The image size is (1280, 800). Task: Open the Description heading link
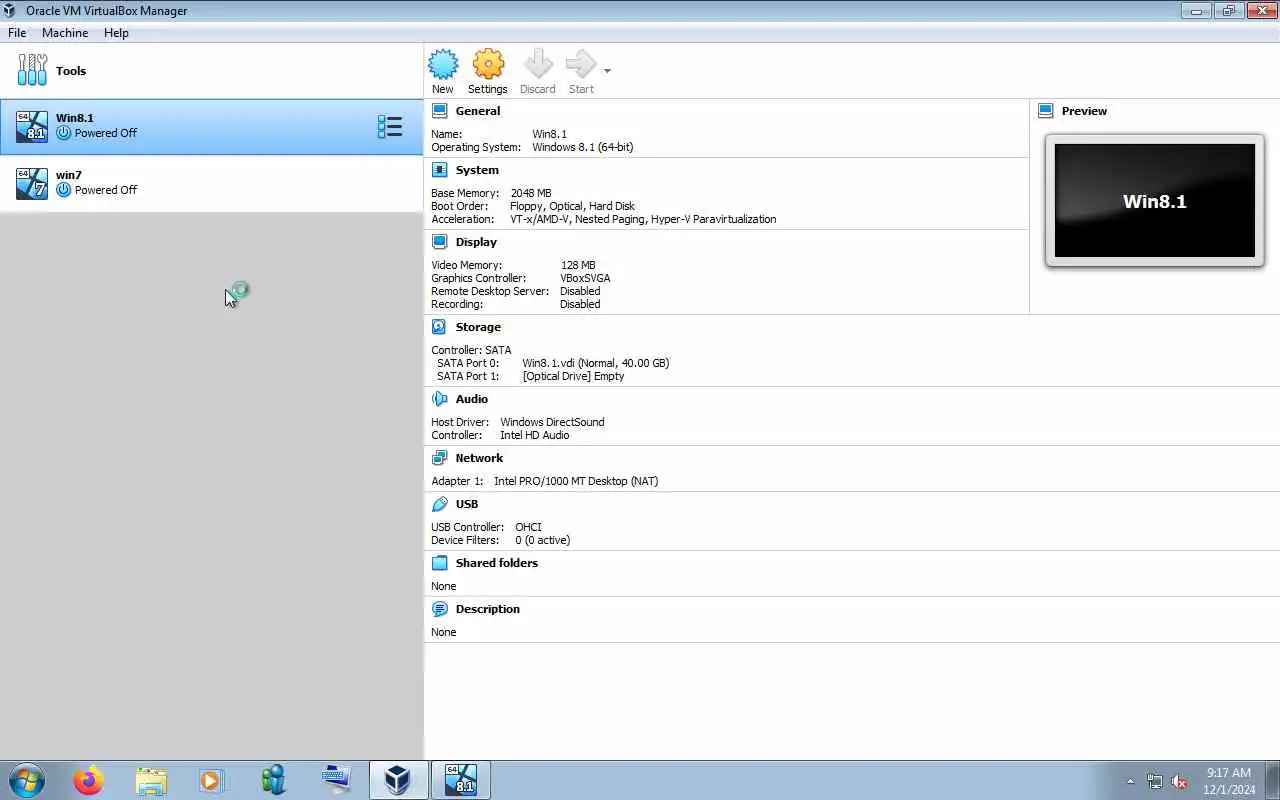click(x=488, y=609)
